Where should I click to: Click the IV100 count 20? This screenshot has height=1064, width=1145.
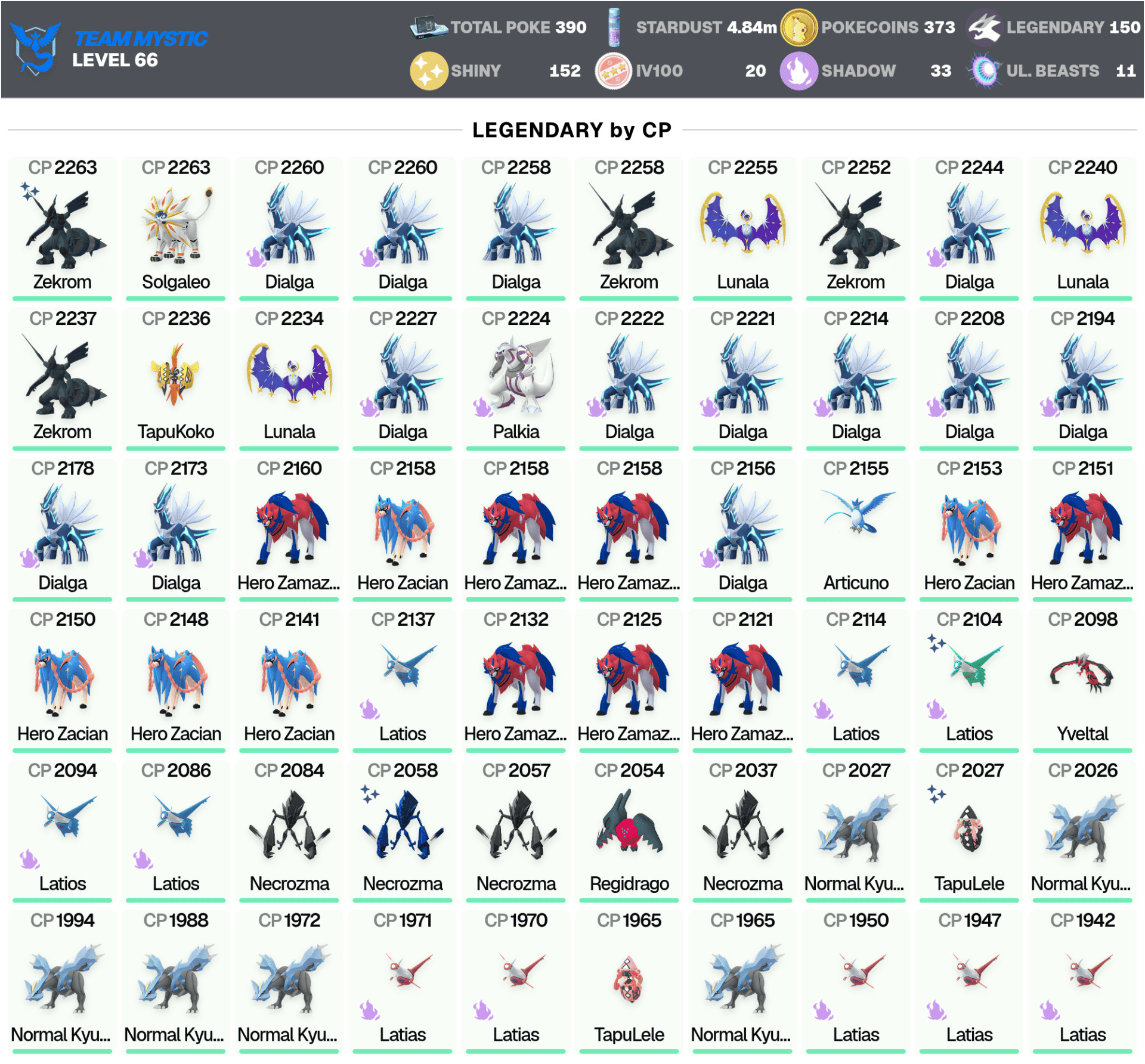tap(756, 71)
